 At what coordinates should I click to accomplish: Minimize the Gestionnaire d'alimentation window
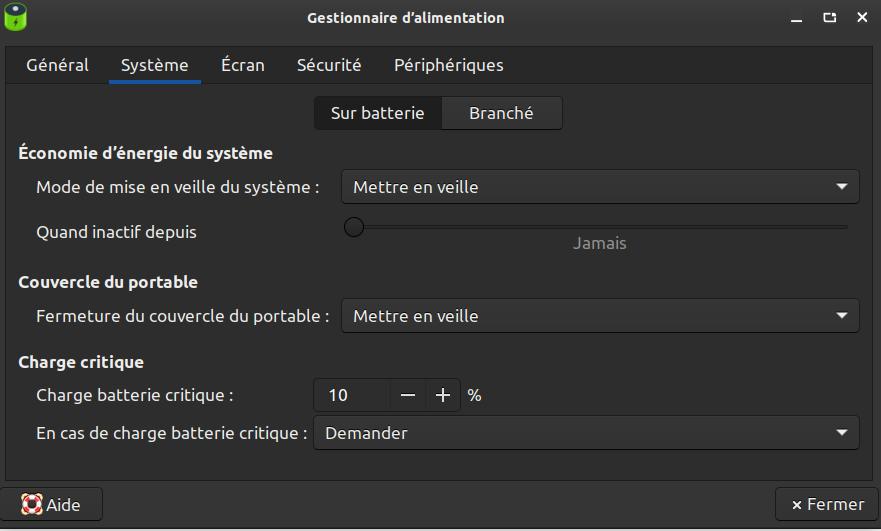point(796,18)
